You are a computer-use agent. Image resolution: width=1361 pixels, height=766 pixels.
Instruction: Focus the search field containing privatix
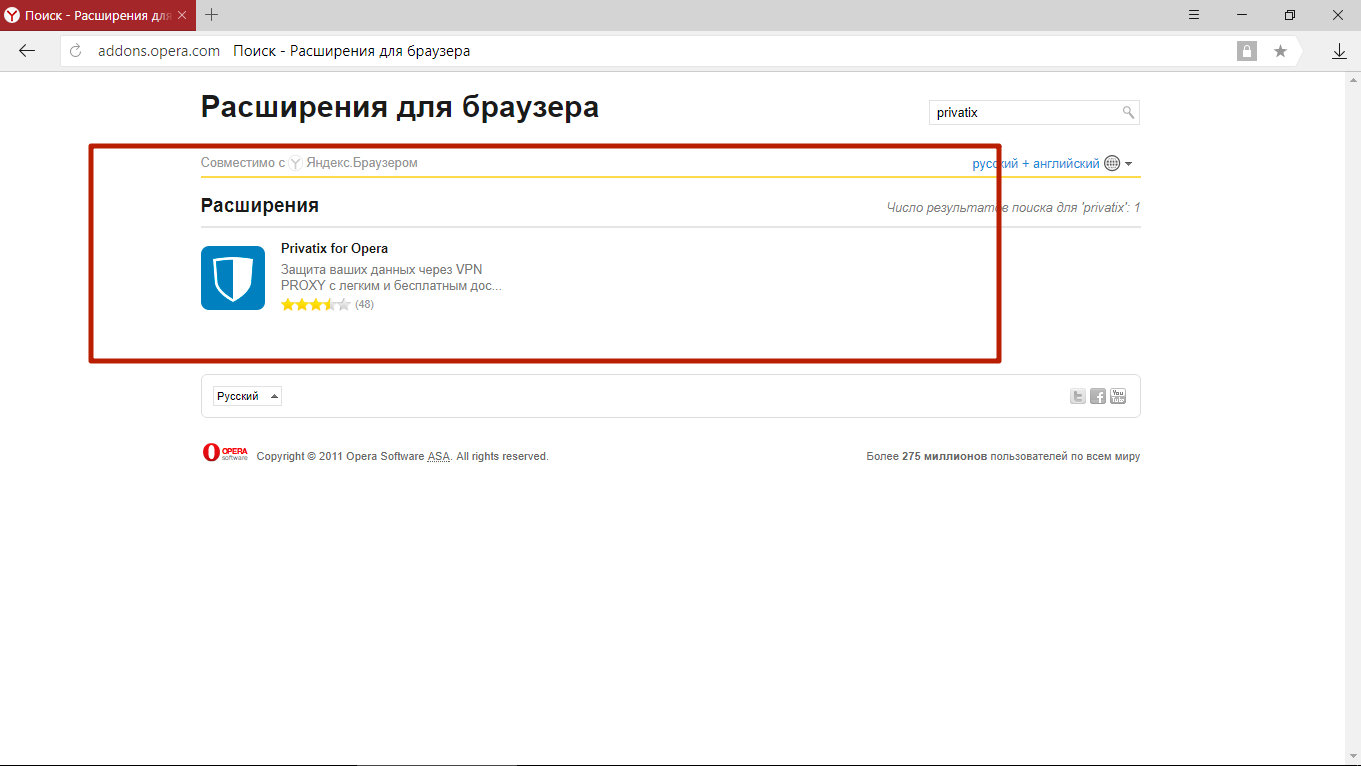pyautogui.click(x=1034, y=113)
